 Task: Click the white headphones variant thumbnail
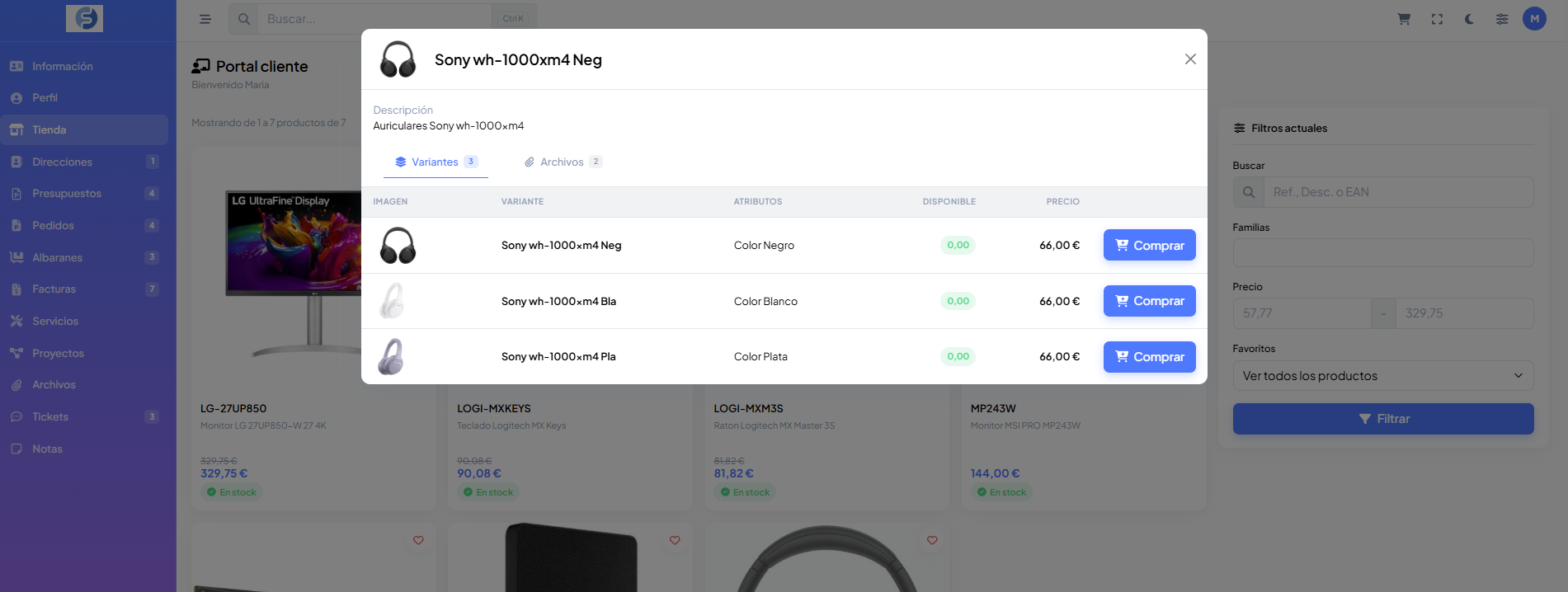click(x=393, y=301)
